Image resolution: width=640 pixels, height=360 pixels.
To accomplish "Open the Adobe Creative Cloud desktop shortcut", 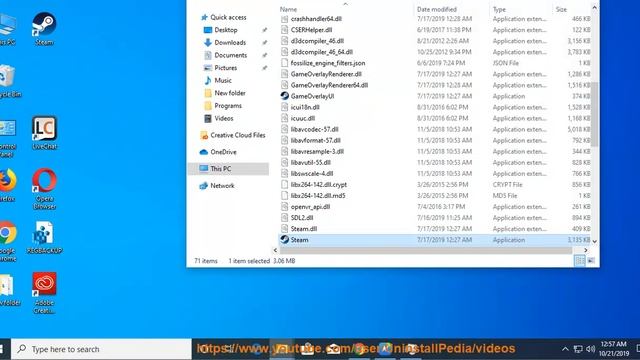I will [44, 293].
